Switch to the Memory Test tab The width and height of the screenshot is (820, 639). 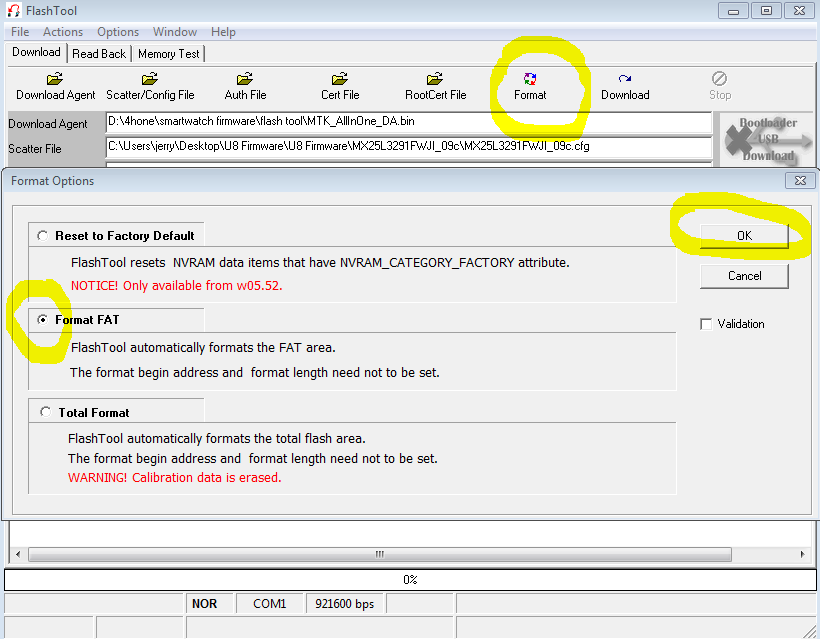pyautogui.click(x=168, y=54)
